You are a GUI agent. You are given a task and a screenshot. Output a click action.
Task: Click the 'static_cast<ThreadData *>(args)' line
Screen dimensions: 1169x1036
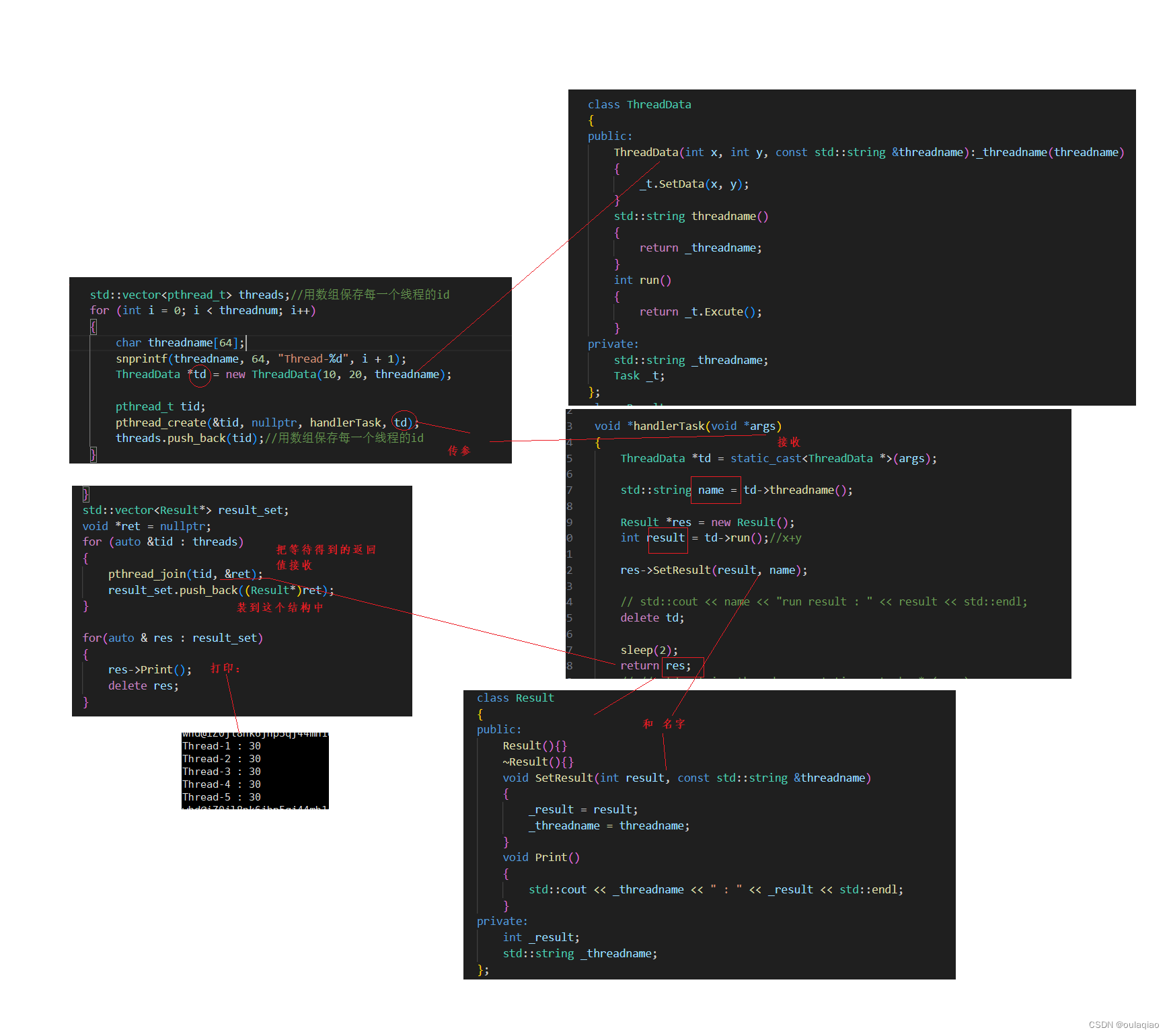pos(779,458)
